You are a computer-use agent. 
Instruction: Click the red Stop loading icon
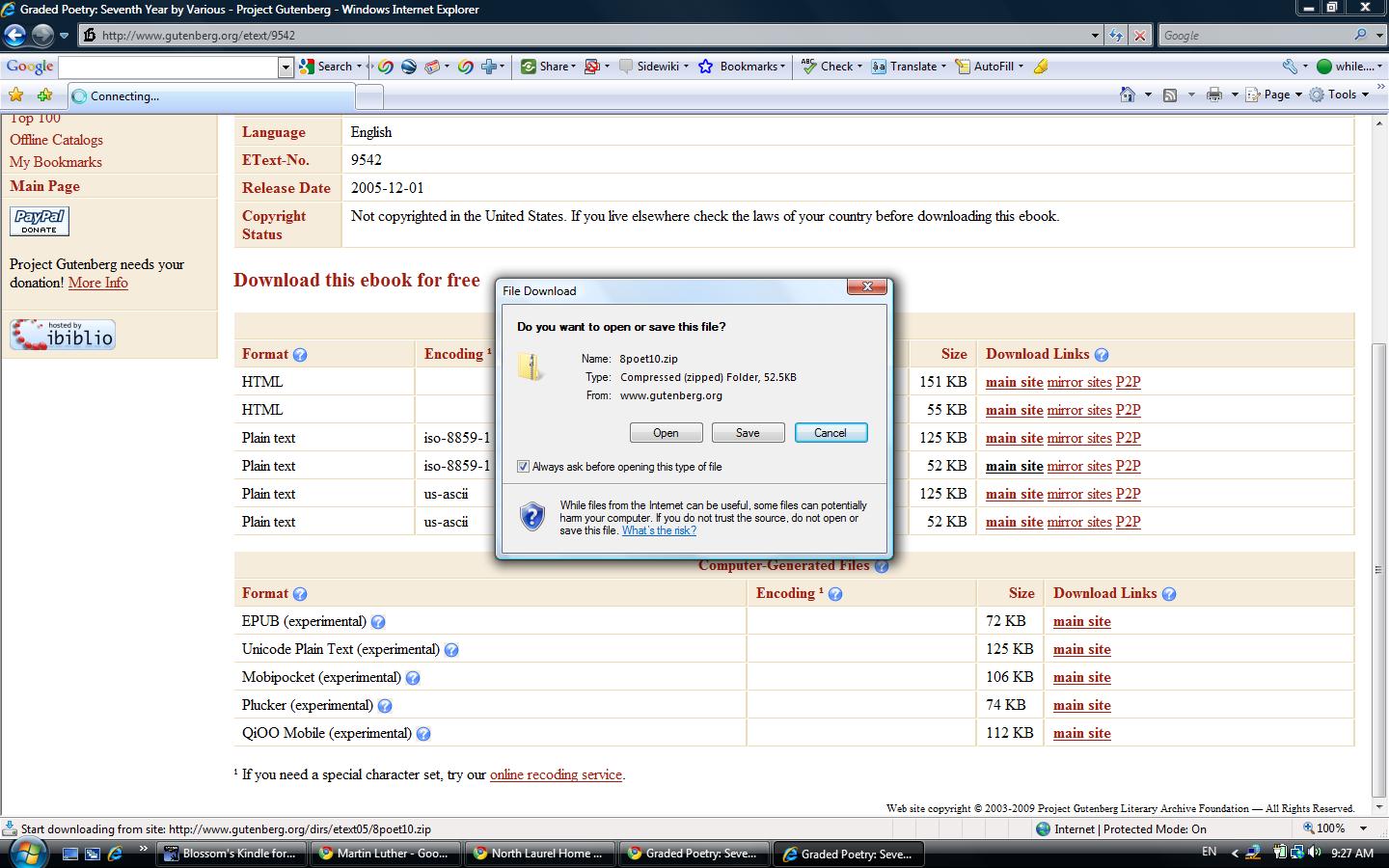pyautogui.click(x=1140, y=36)
